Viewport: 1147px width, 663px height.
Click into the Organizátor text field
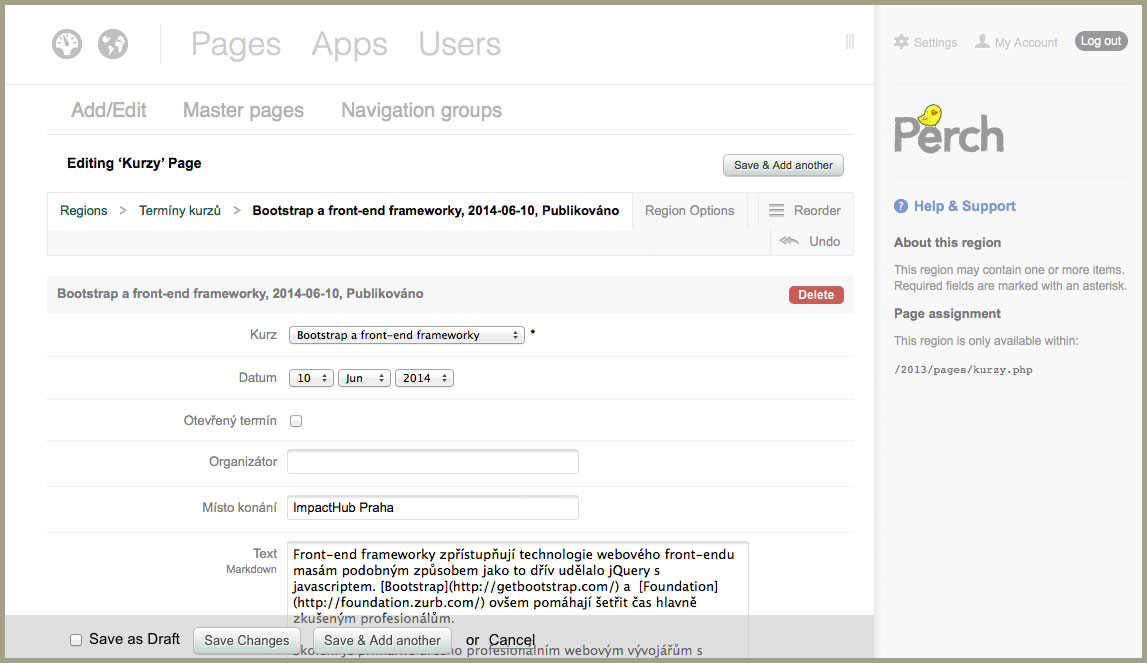coord(432,461)
